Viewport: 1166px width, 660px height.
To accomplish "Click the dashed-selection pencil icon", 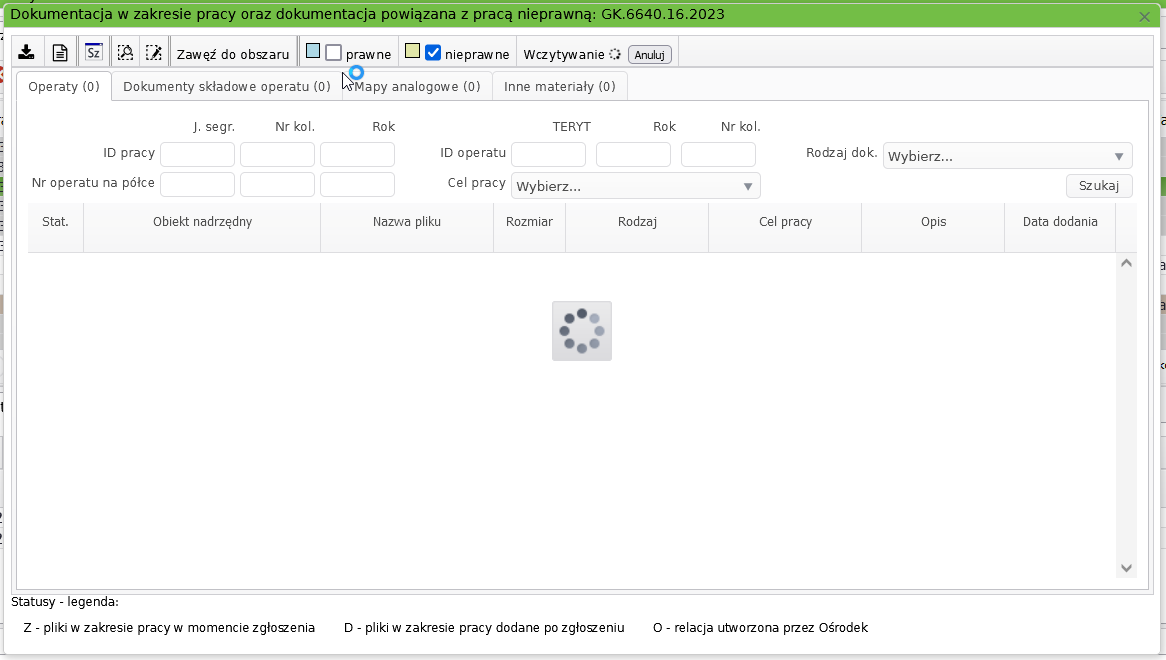I will point(153,53).
